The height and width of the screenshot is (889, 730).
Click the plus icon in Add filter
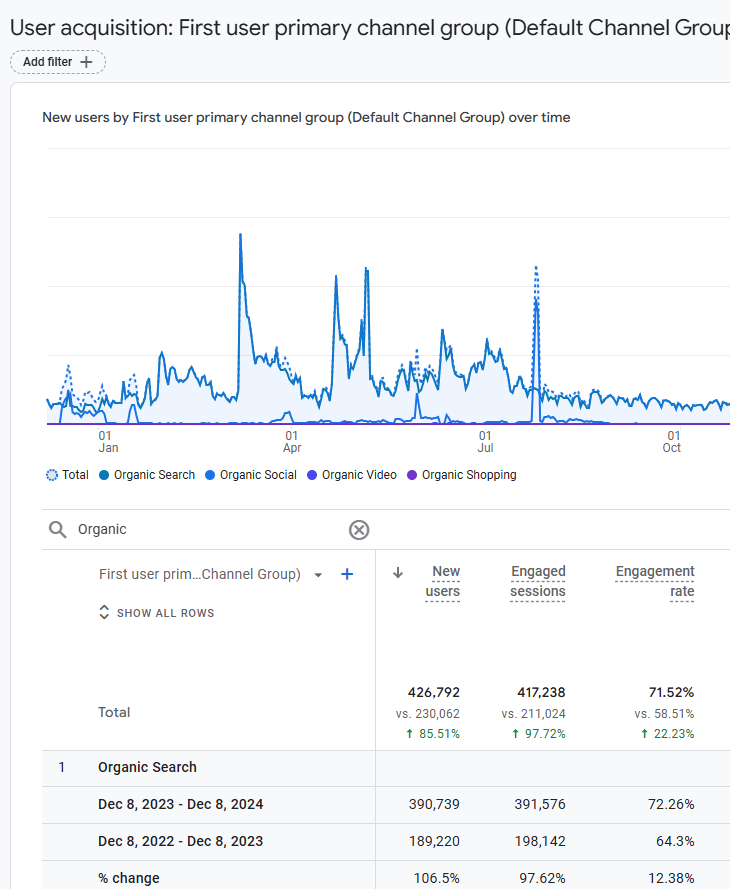pos(86,62)
